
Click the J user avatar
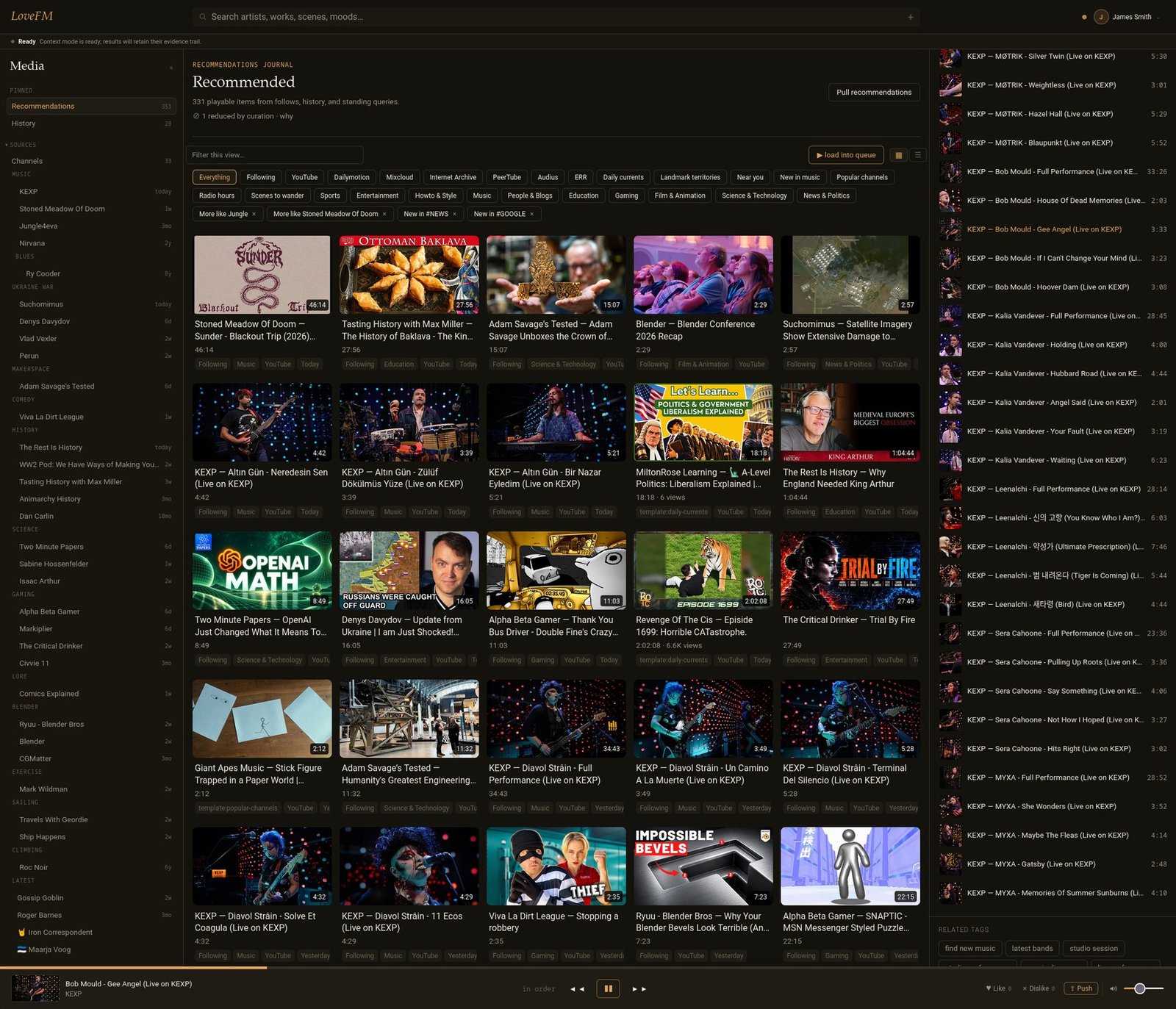1100,17
